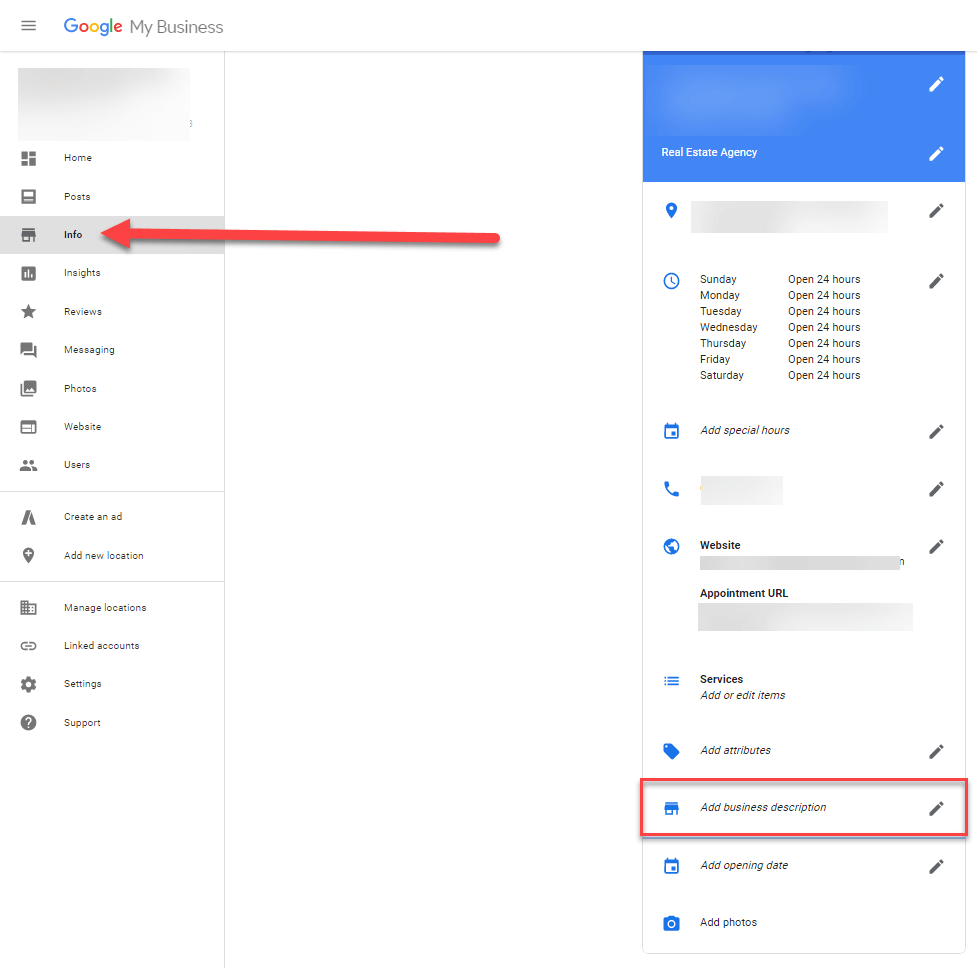Viewport: 977px width, 968px height.
Task: Open Photos in the sidebar
Action: tap(112, 388)
